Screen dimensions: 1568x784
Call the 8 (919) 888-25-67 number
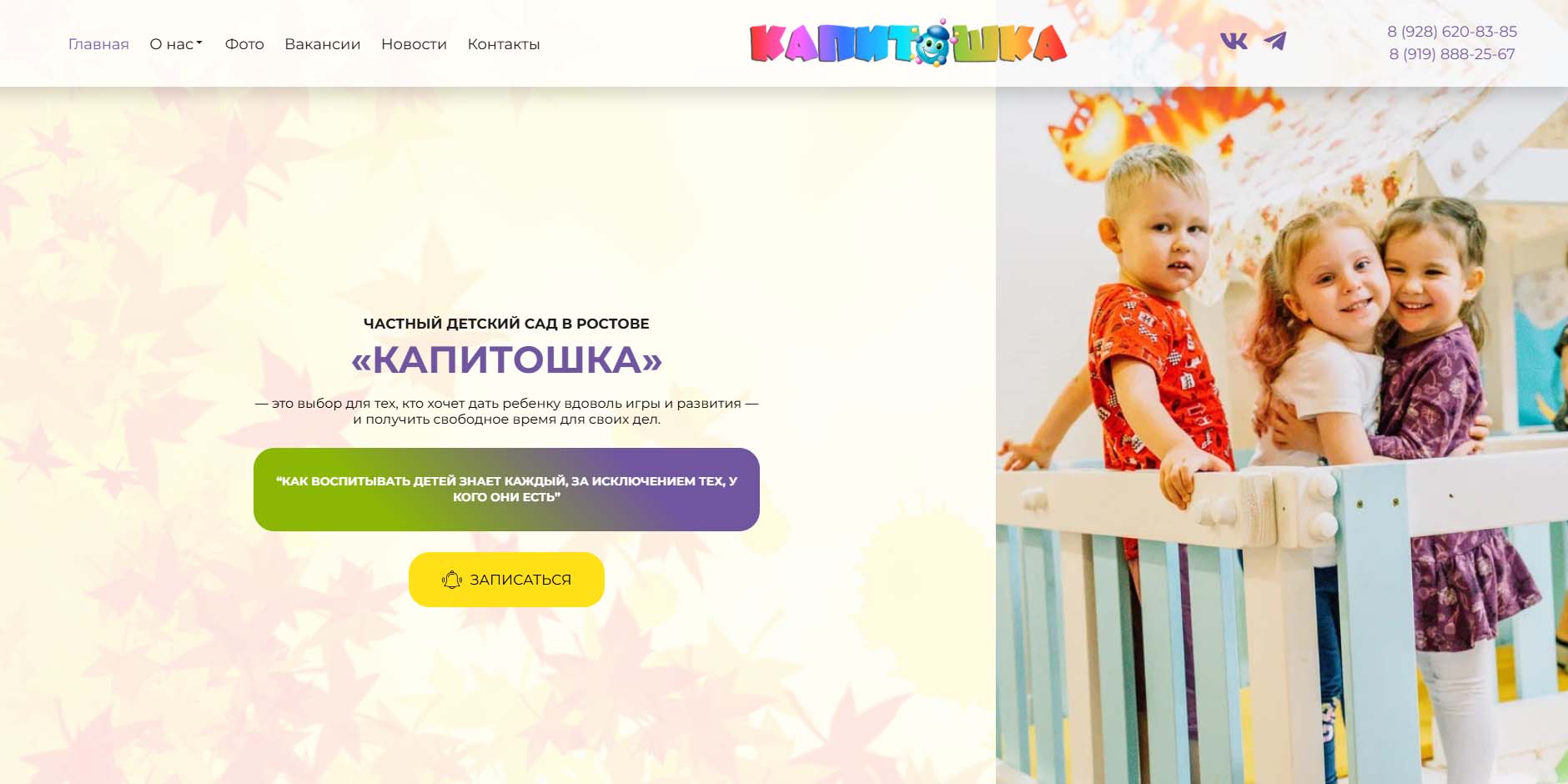pyautogui.click(x=1452, y=54)
